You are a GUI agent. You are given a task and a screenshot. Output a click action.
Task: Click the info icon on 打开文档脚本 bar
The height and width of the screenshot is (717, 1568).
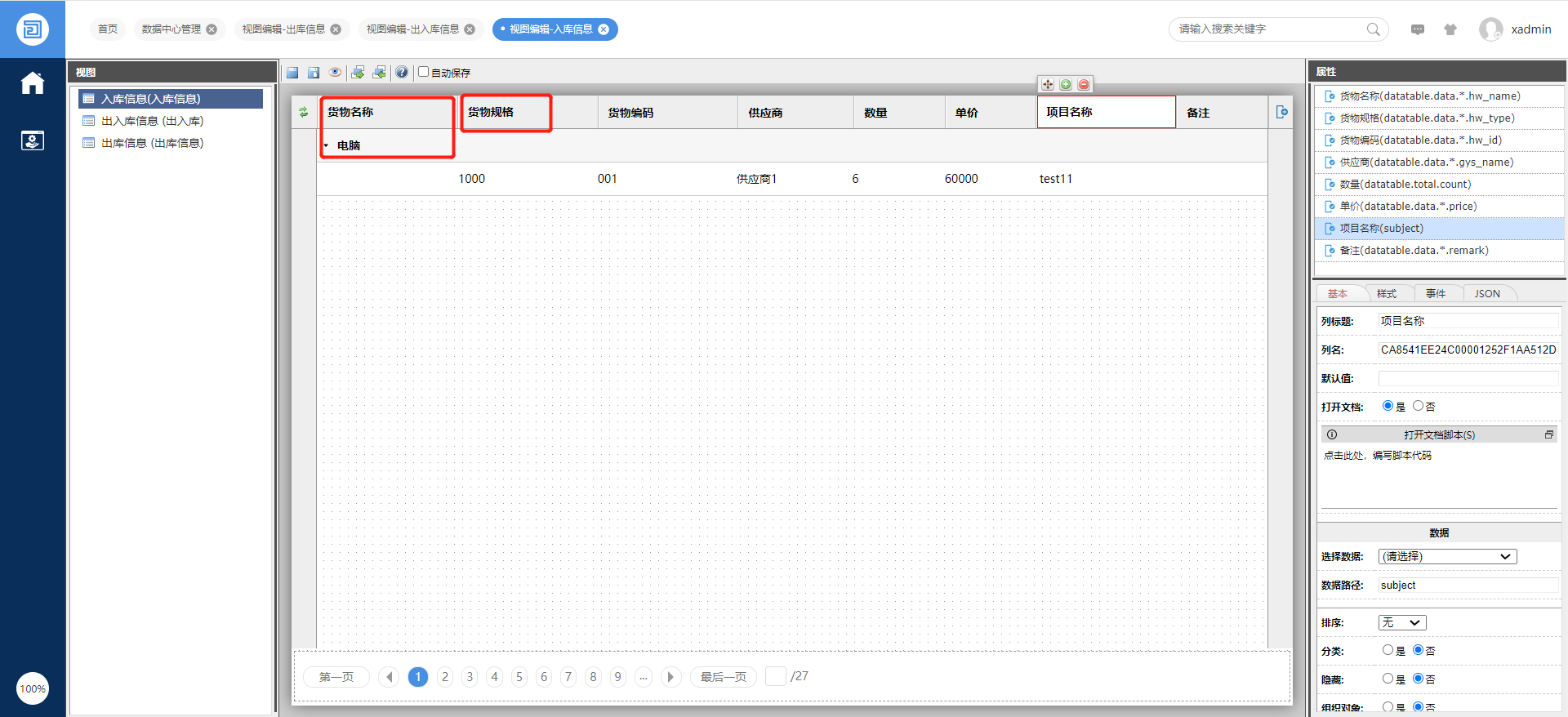1332,434
